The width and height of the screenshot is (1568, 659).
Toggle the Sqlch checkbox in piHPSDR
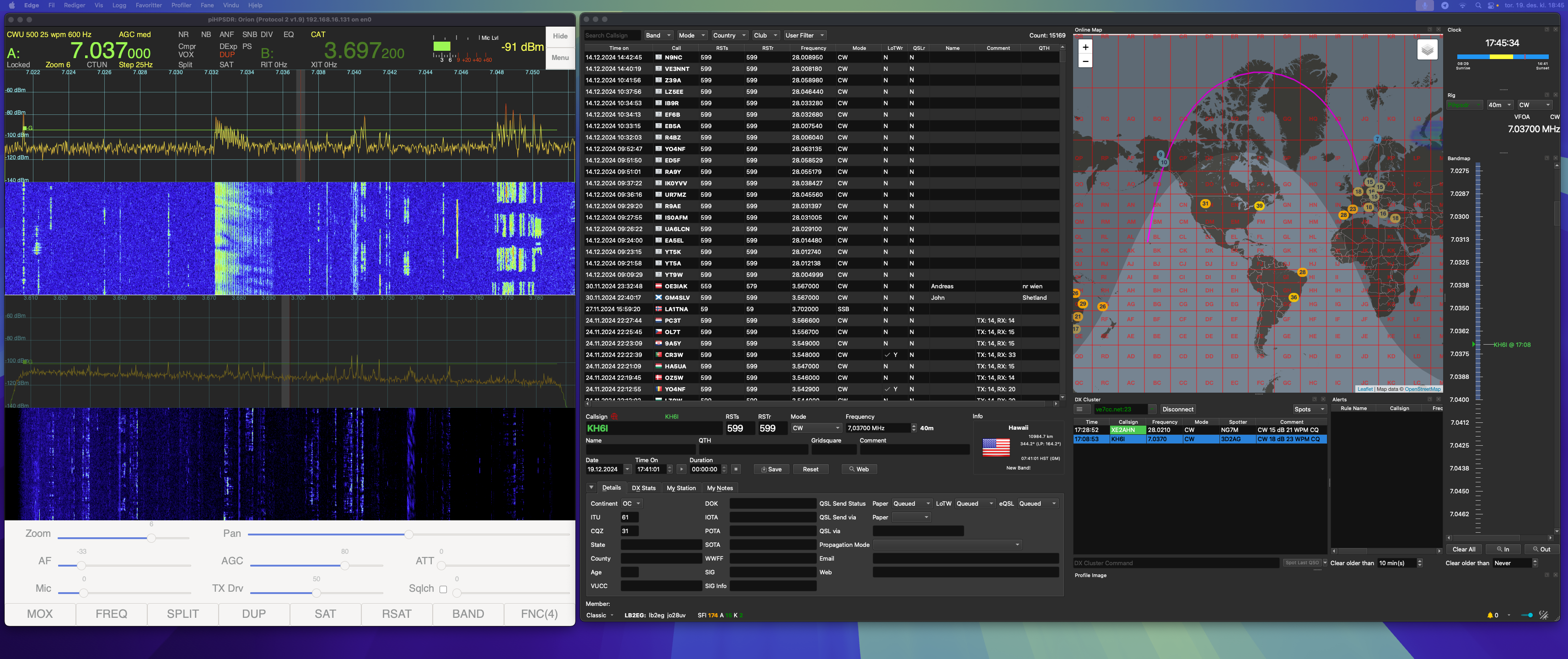[443, 589]
